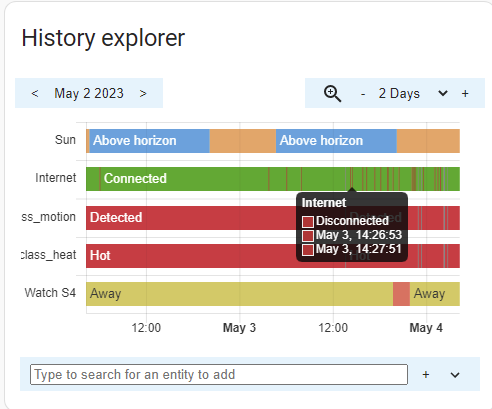The height and width of the screenshot is (409, 492).
Task: Activate the zoom magnifier tool
Action: coord(332,93)
